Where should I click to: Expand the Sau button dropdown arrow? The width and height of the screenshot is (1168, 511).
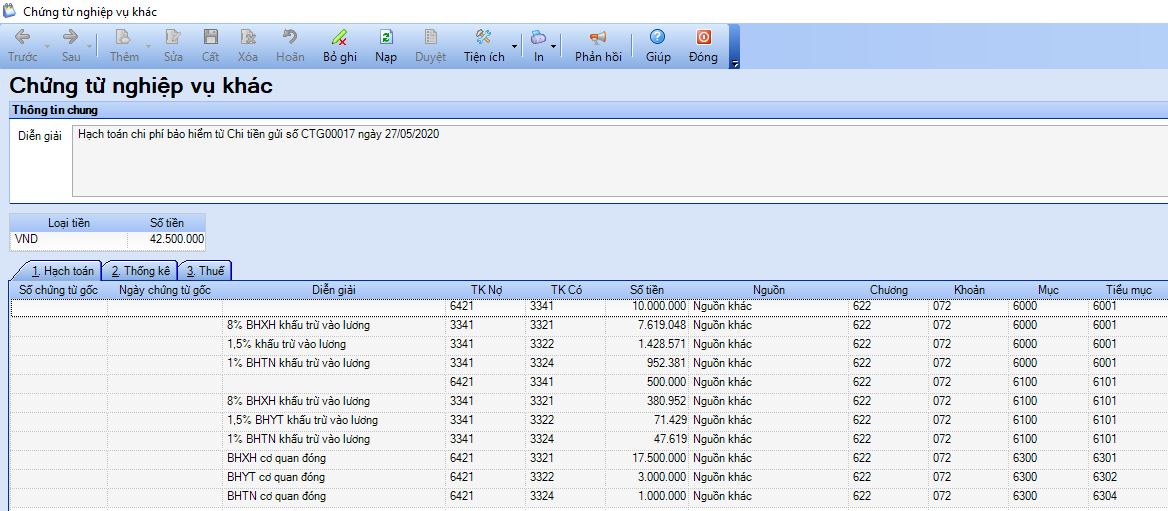[x=90, y=46]
